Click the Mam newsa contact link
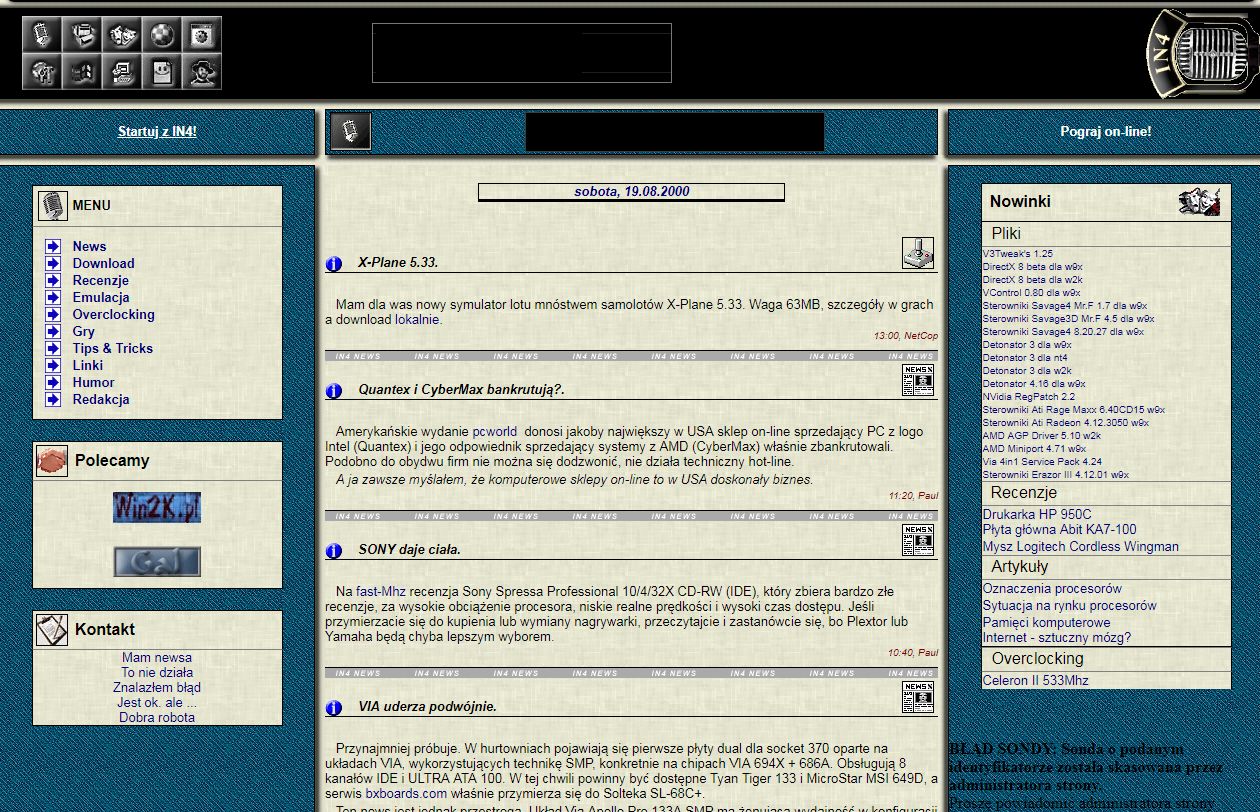 tap(157, 658)
